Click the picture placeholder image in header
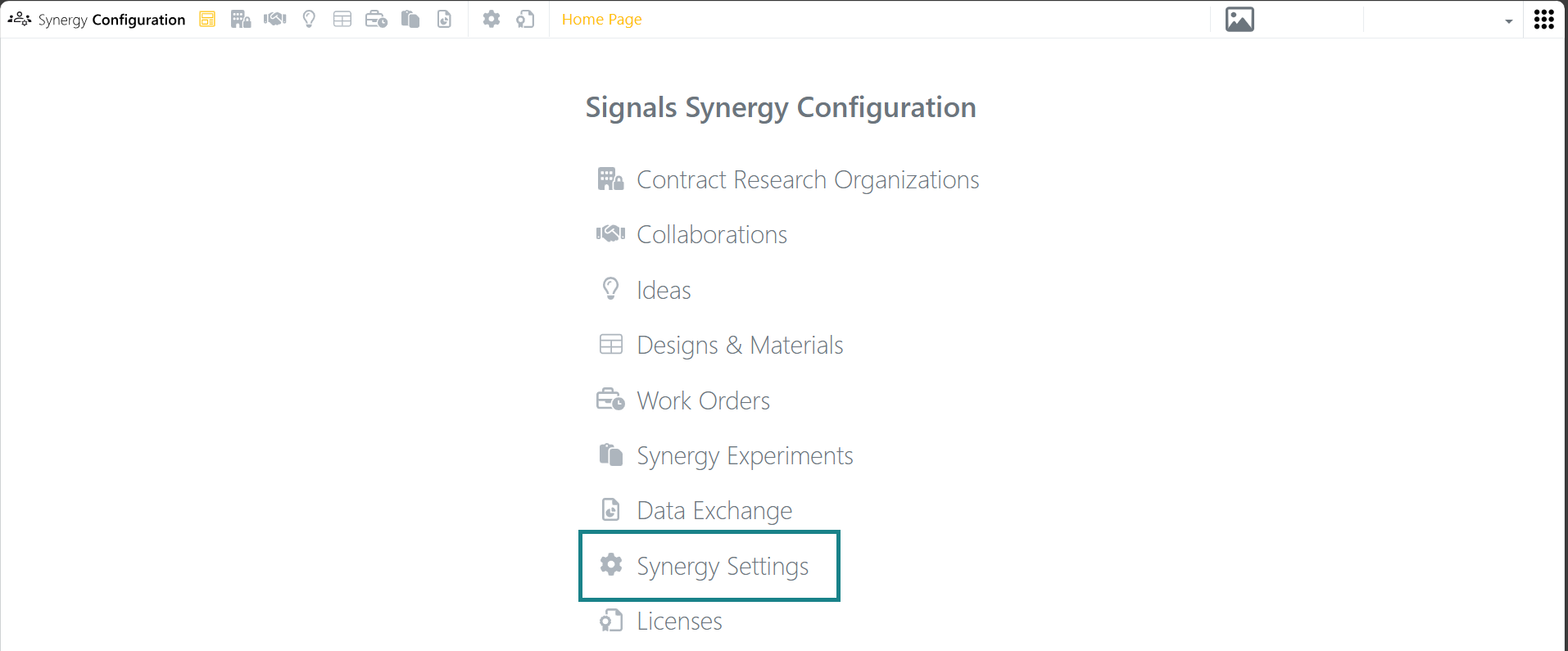The height and width of the screenshot is (651, 1568). [x=1239, y=19]
